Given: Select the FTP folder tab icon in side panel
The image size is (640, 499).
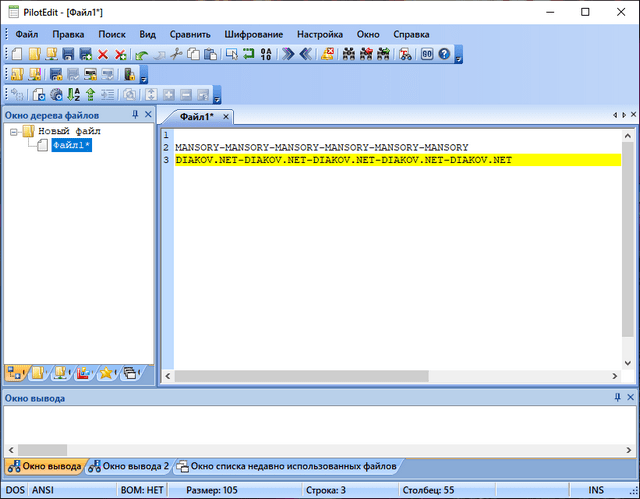Looking at the screenshot, I should click(x=60, y=373).
